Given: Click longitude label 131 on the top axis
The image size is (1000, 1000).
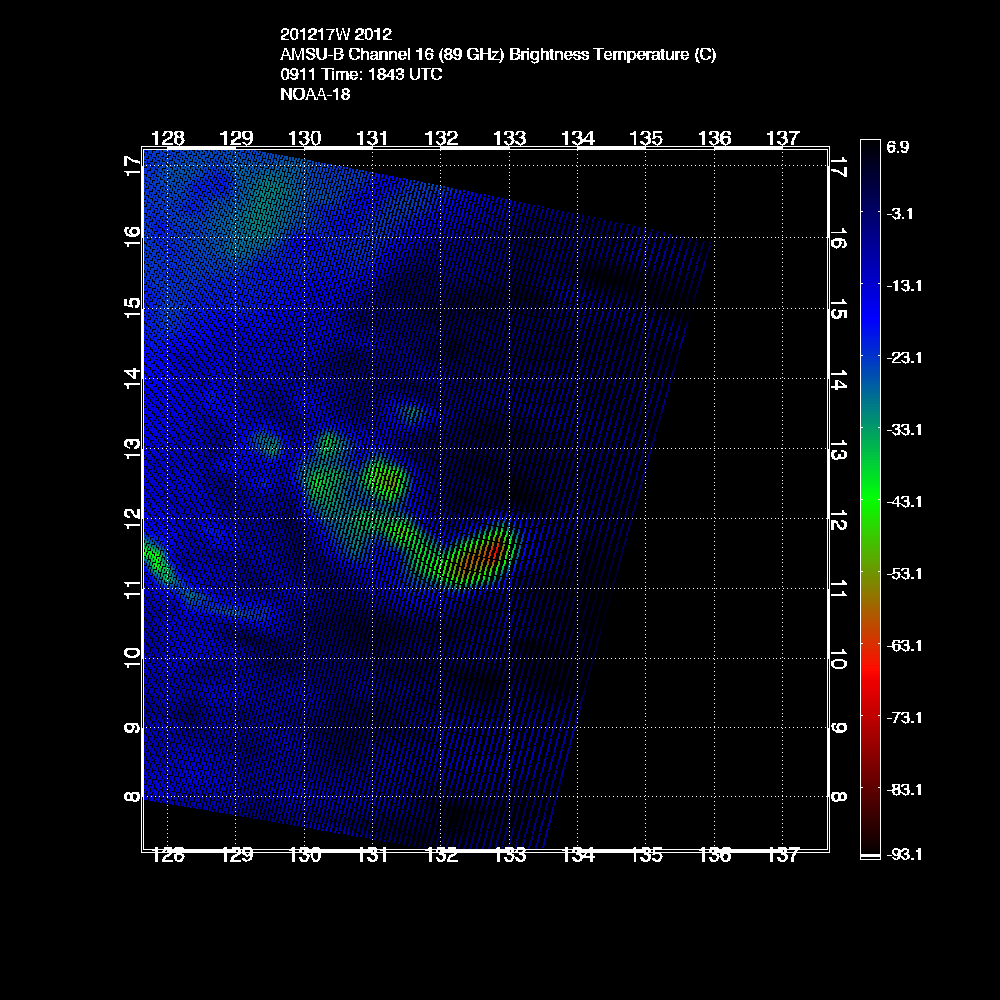Looking at the screenshot, I should (x=372, y=138).
